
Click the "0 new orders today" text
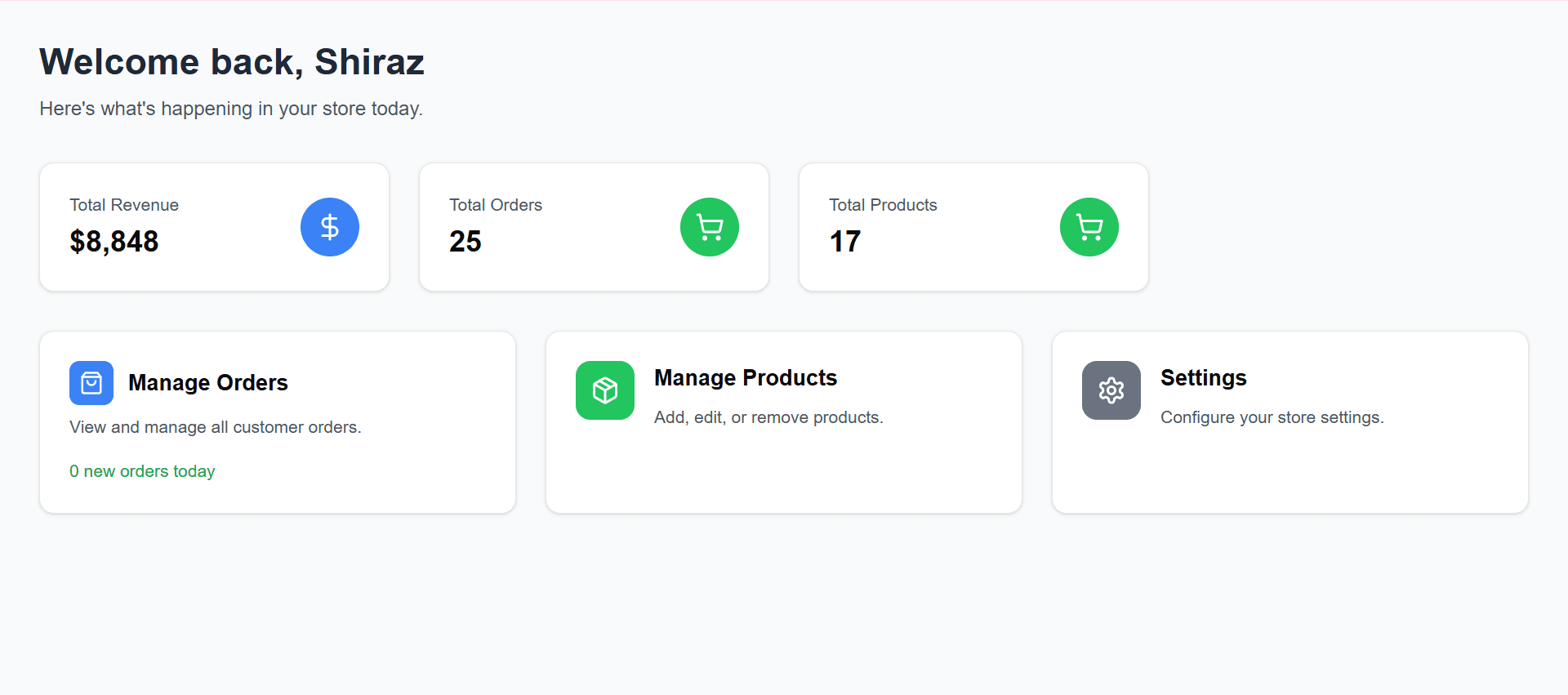pos(142,471)
